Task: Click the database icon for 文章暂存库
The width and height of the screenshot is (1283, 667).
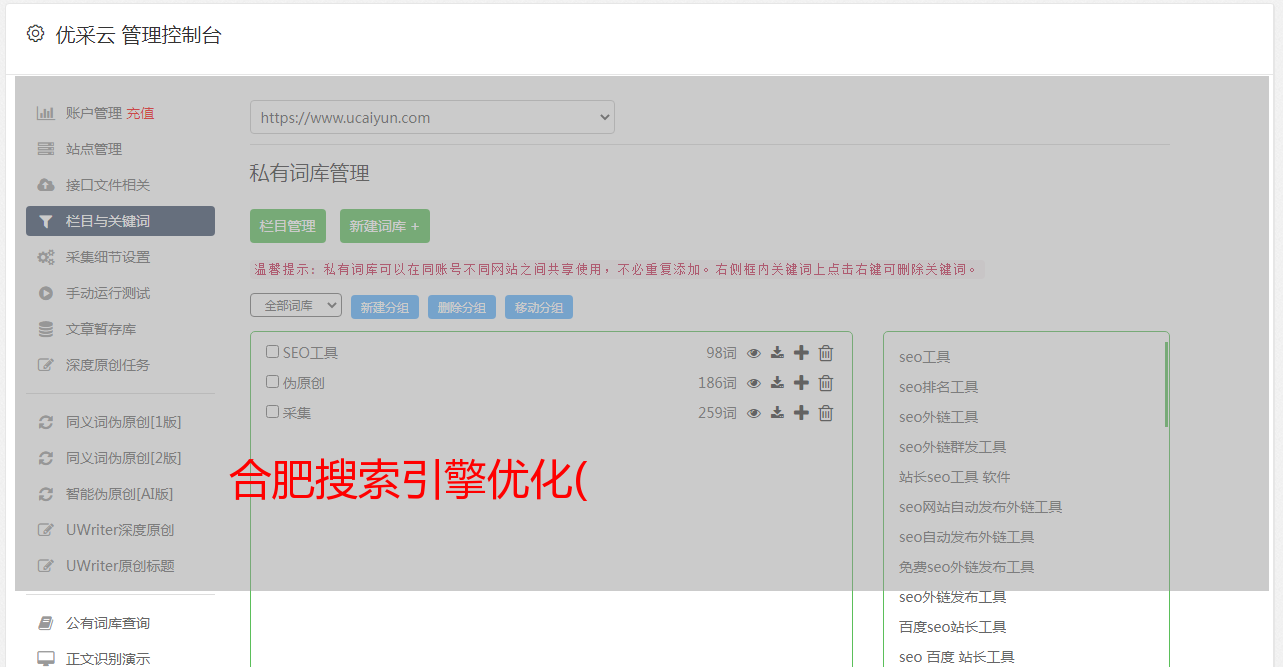Action: (45, 329)
